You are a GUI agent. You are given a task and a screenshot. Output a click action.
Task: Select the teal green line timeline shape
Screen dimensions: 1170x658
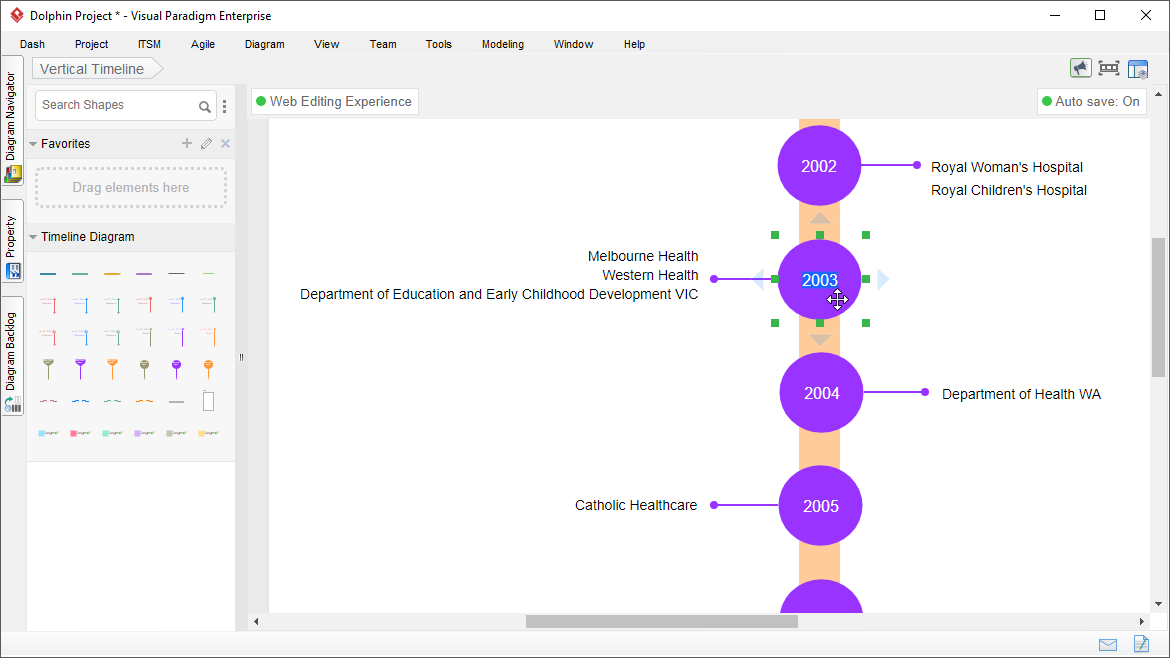tap(80, 274)
